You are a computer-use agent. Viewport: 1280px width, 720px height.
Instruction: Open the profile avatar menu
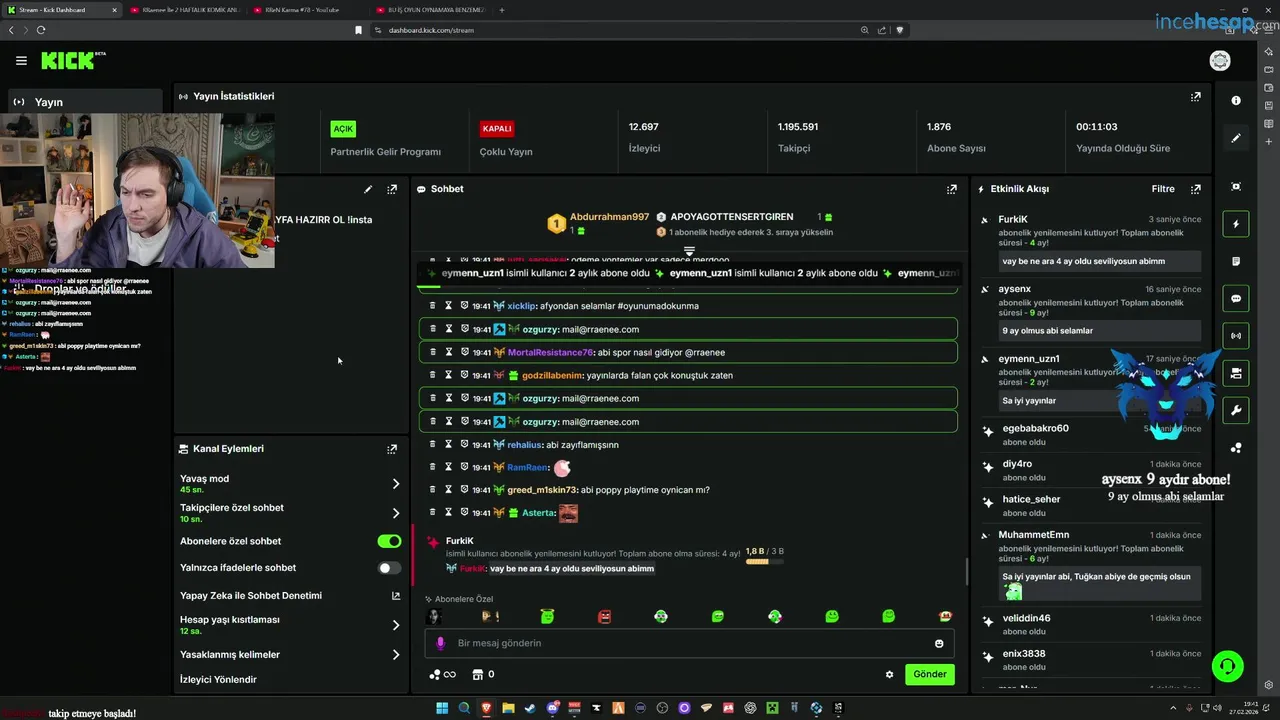point(1220,61)
